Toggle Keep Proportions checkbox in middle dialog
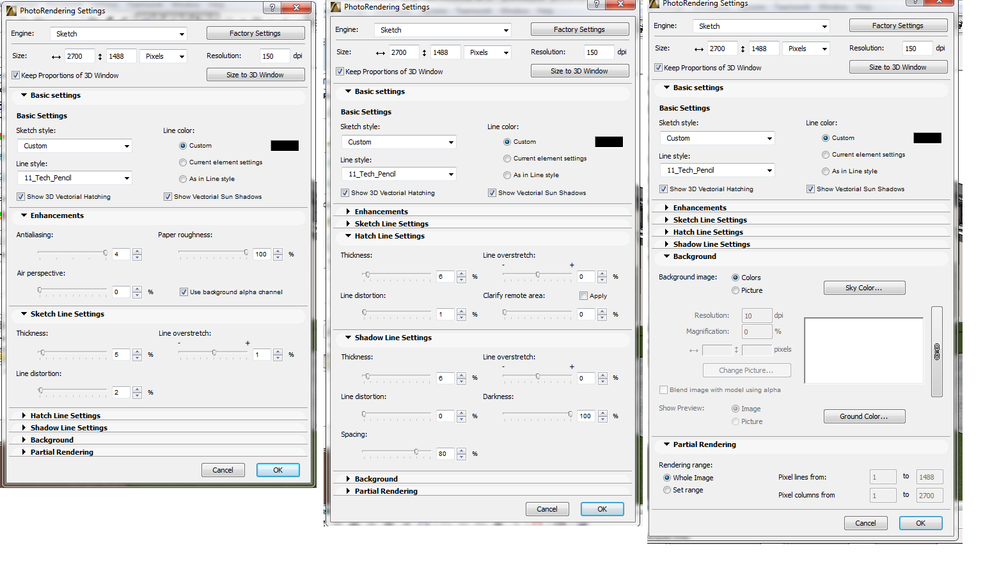The height and width of the screenshot is (564, 999). click(340, 71)
